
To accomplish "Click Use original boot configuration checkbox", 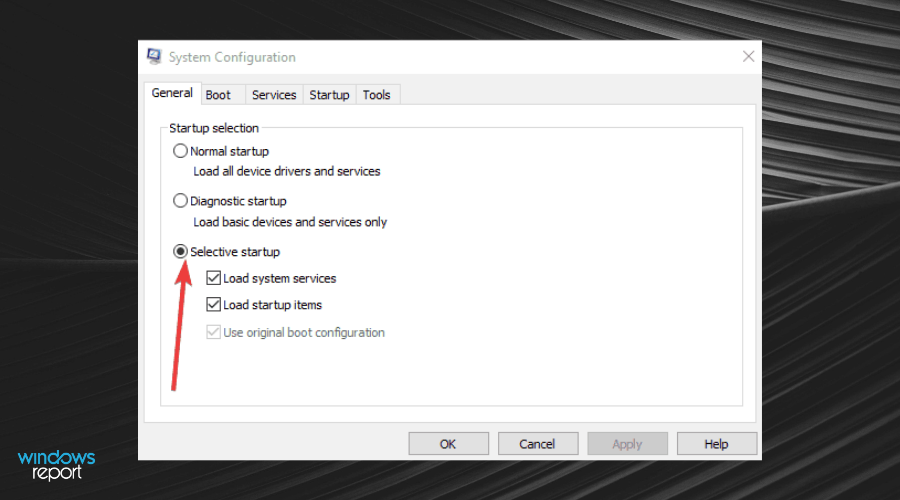I will pyautogui.click(x=213, y=332).
